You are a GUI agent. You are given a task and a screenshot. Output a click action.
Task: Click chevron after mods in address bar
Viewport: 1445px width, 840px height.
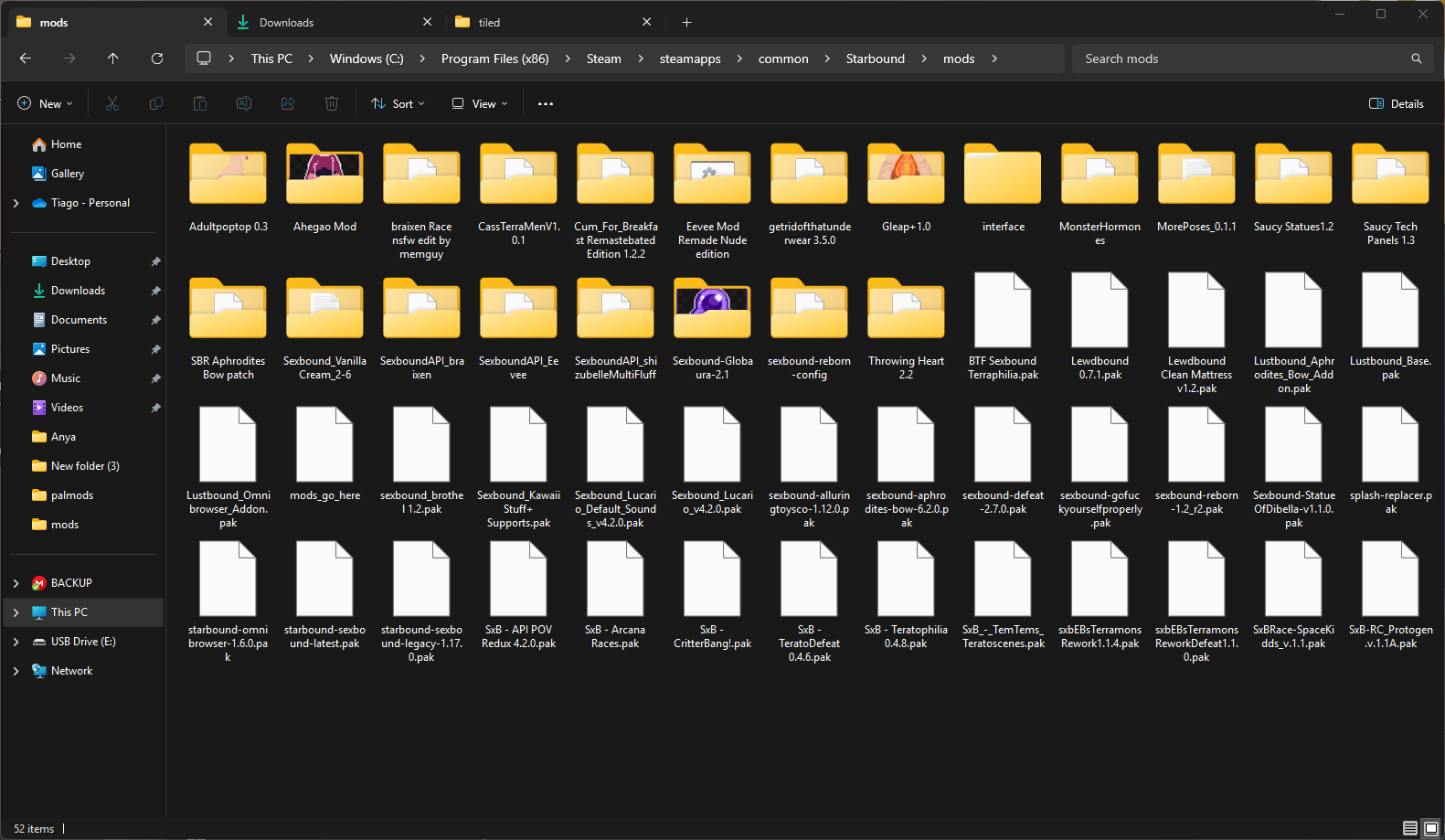click(x=994, y=58)
